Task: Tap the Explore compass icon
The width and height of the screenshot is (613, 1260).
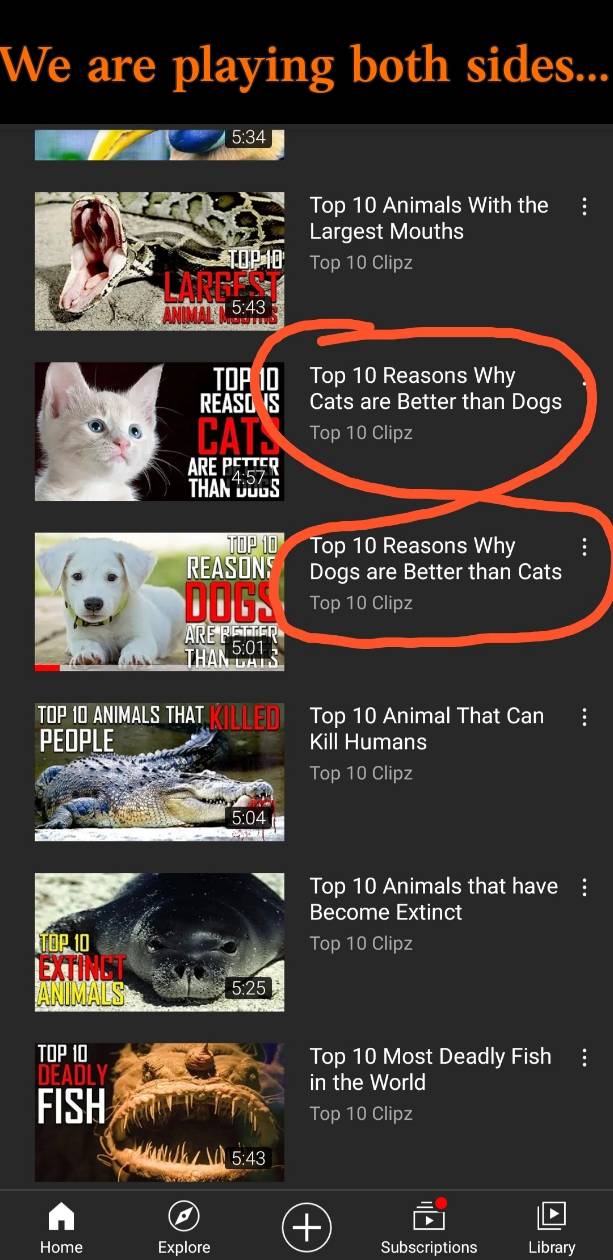Action: point(184,1216)
